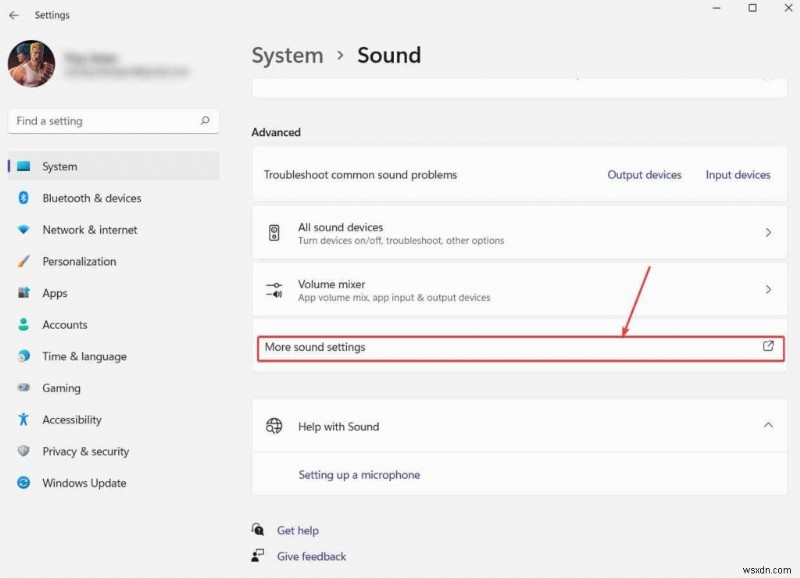Troubleshoot Output devices
800x578 pixels.
[x=644, y=174]
